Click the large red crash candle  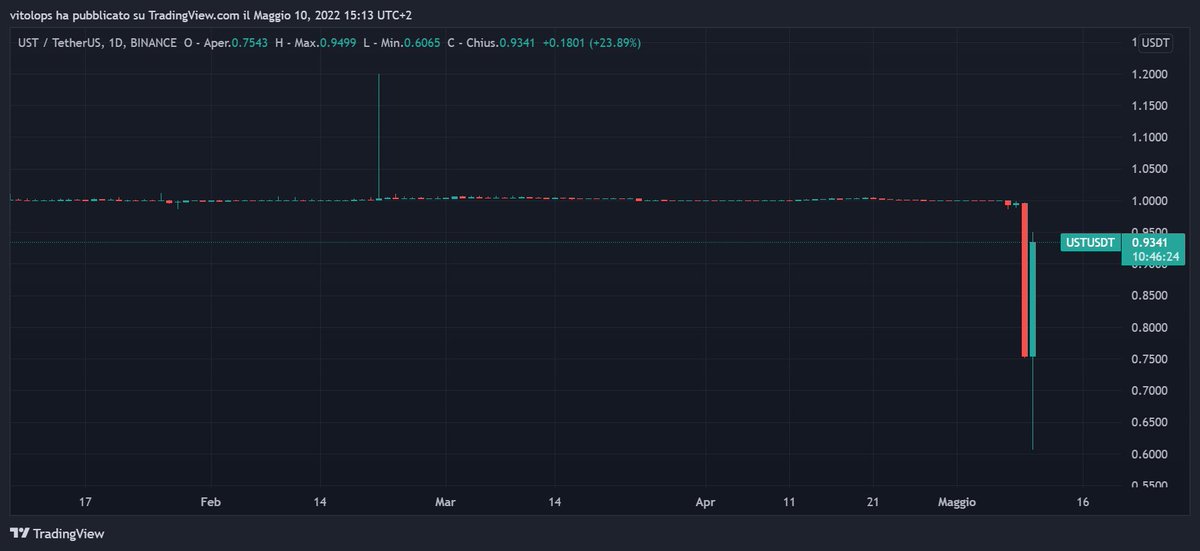[1025, 279]
